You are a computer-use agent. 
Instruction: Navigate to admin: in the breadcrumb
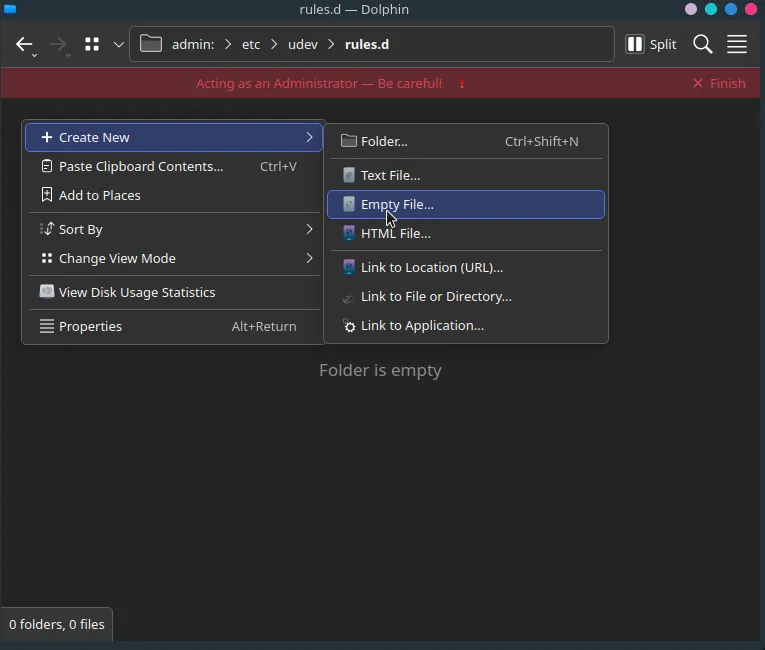(193, 44)
